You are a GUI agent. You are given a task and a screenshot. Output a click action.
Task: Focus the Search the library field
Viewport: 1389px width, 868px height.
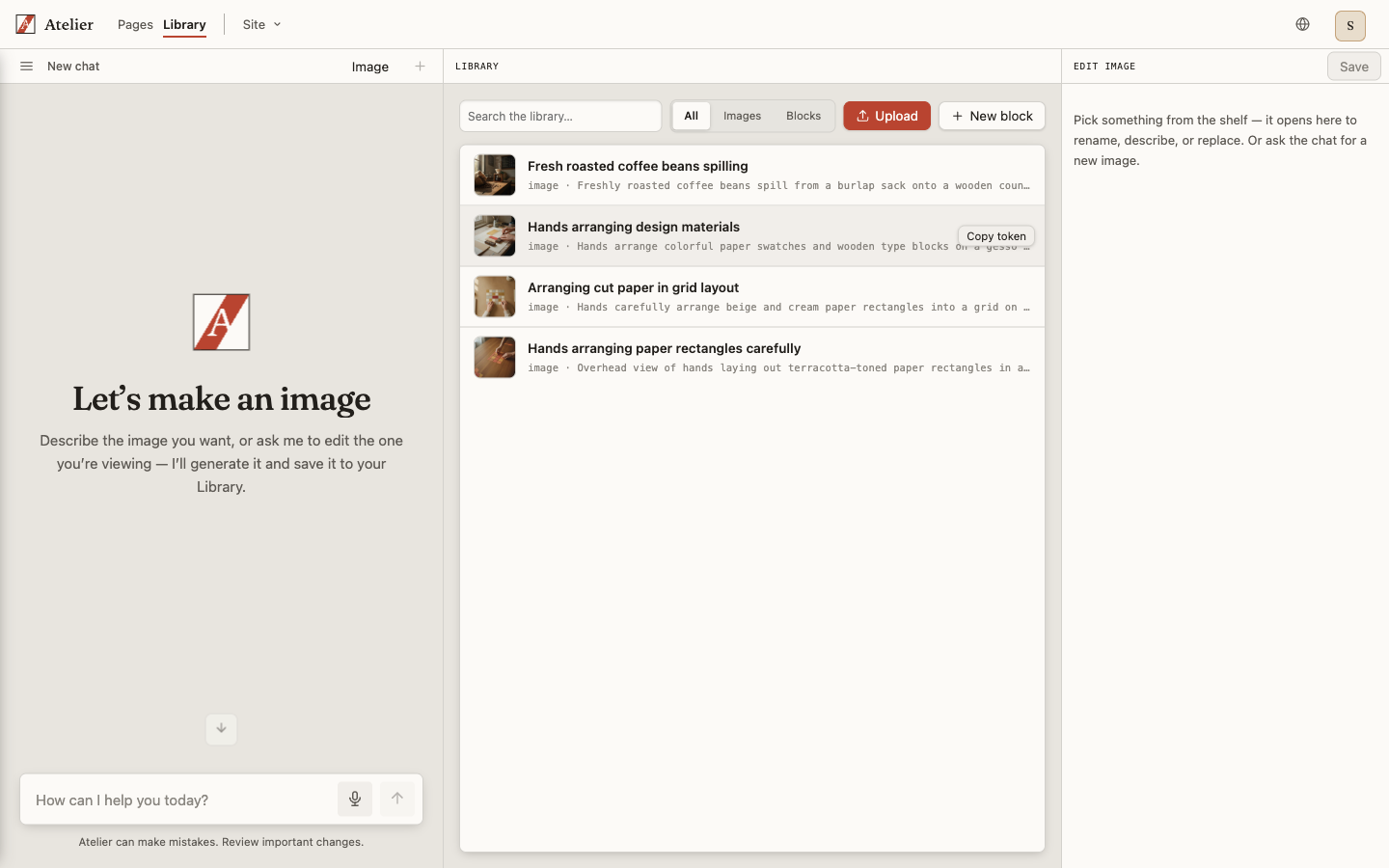pyautogui.click(x=560, y=116)
